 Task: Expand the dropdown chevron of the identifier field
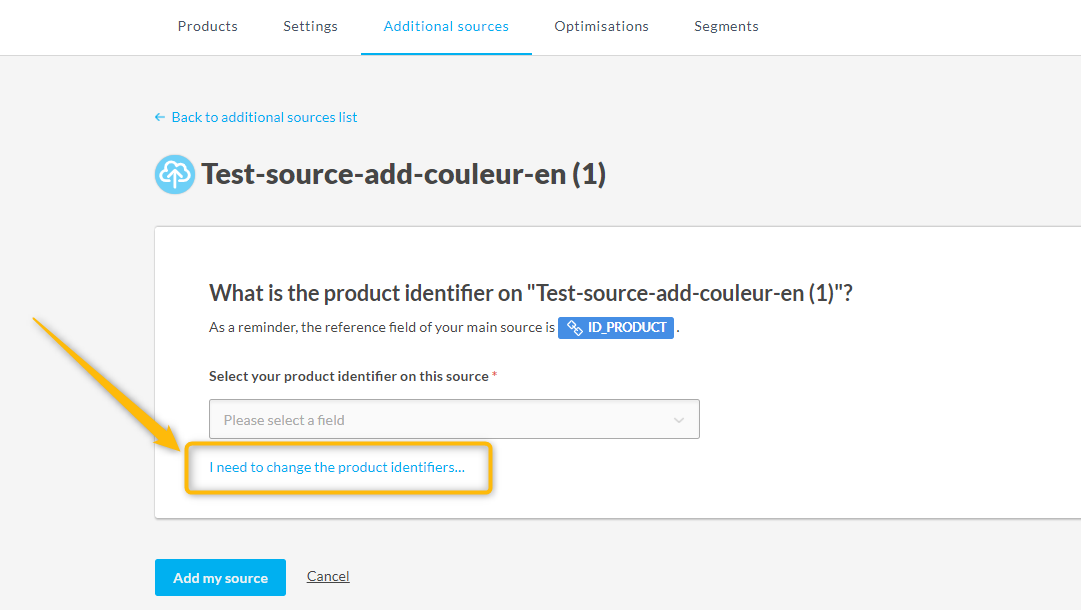click(679, 420)
